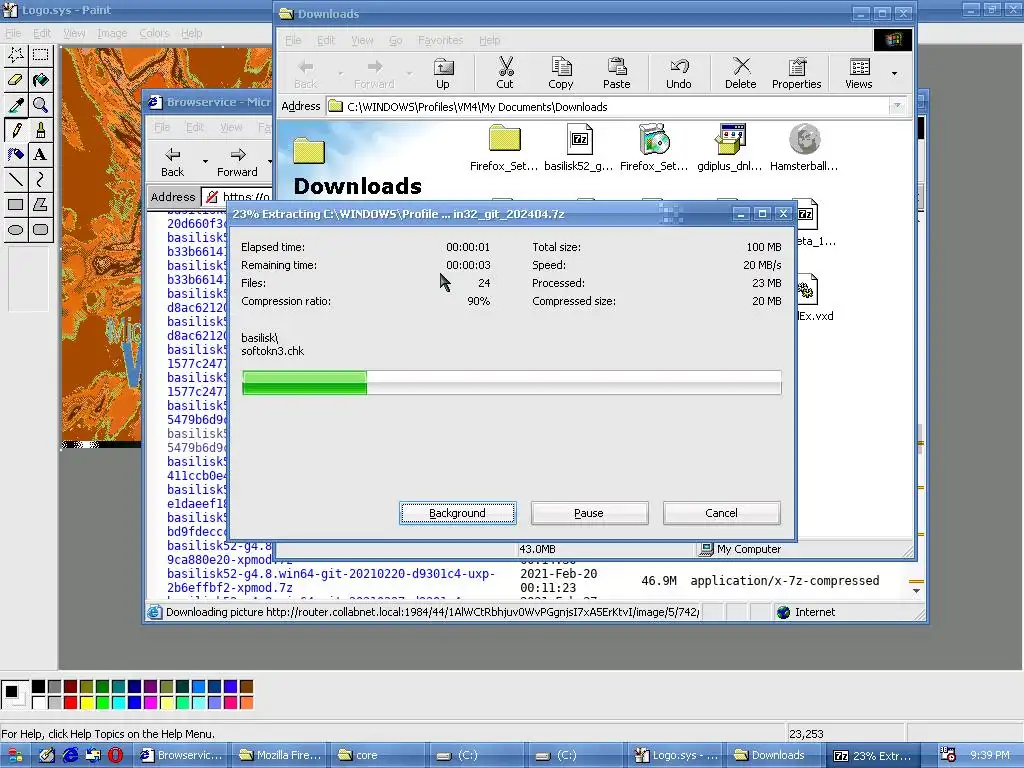The width and height of the screenshot is (1024, 768).
Task: Select the Firefox_Set... installer disc icon
Action: [654, 148]
